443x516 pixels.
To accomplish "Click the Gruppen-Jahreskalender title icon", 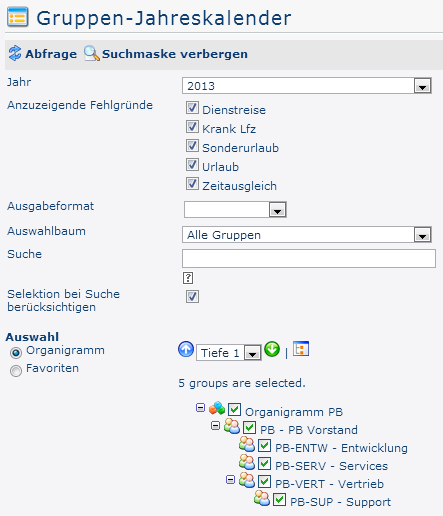I will [x=18, y=17].
